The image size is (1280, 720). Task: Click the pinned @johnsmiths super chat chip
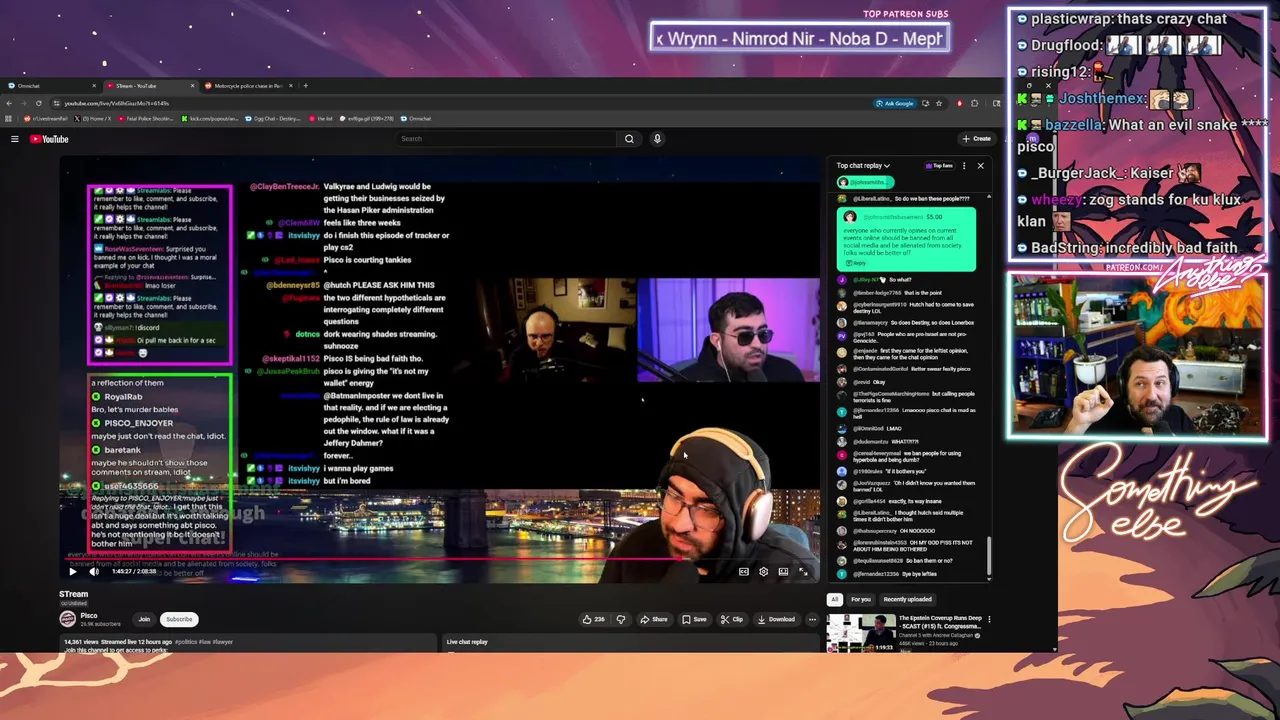click(x=864, y=183)
